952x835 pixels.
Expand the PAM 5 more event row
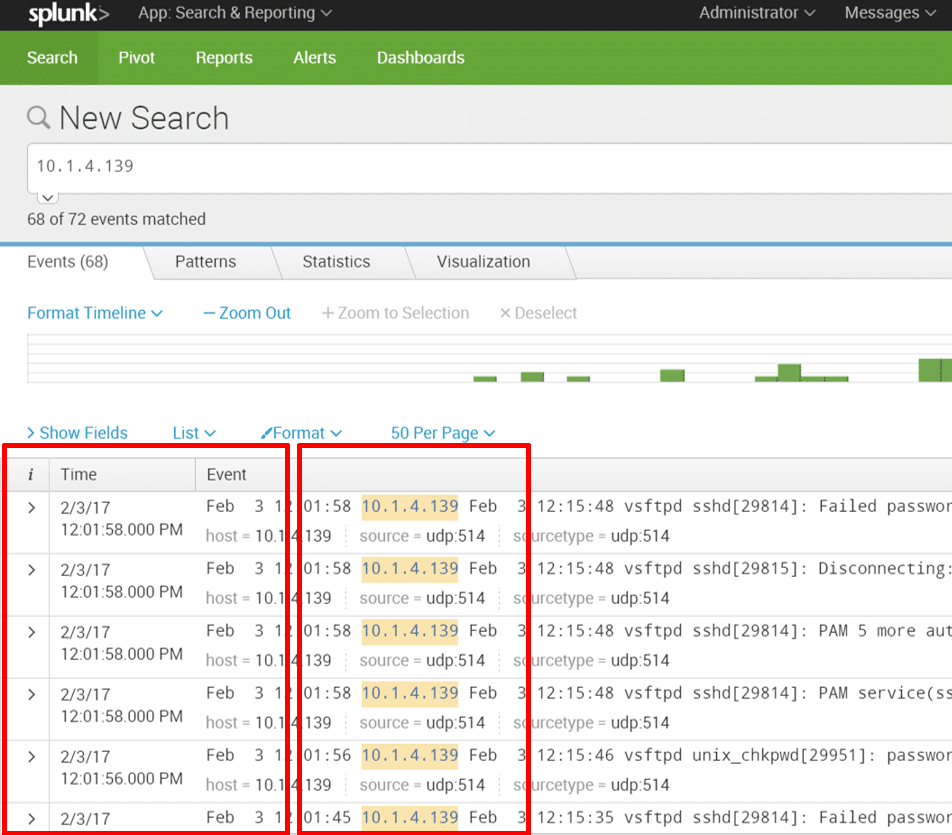pyautogui.click(x=32, y=632)
